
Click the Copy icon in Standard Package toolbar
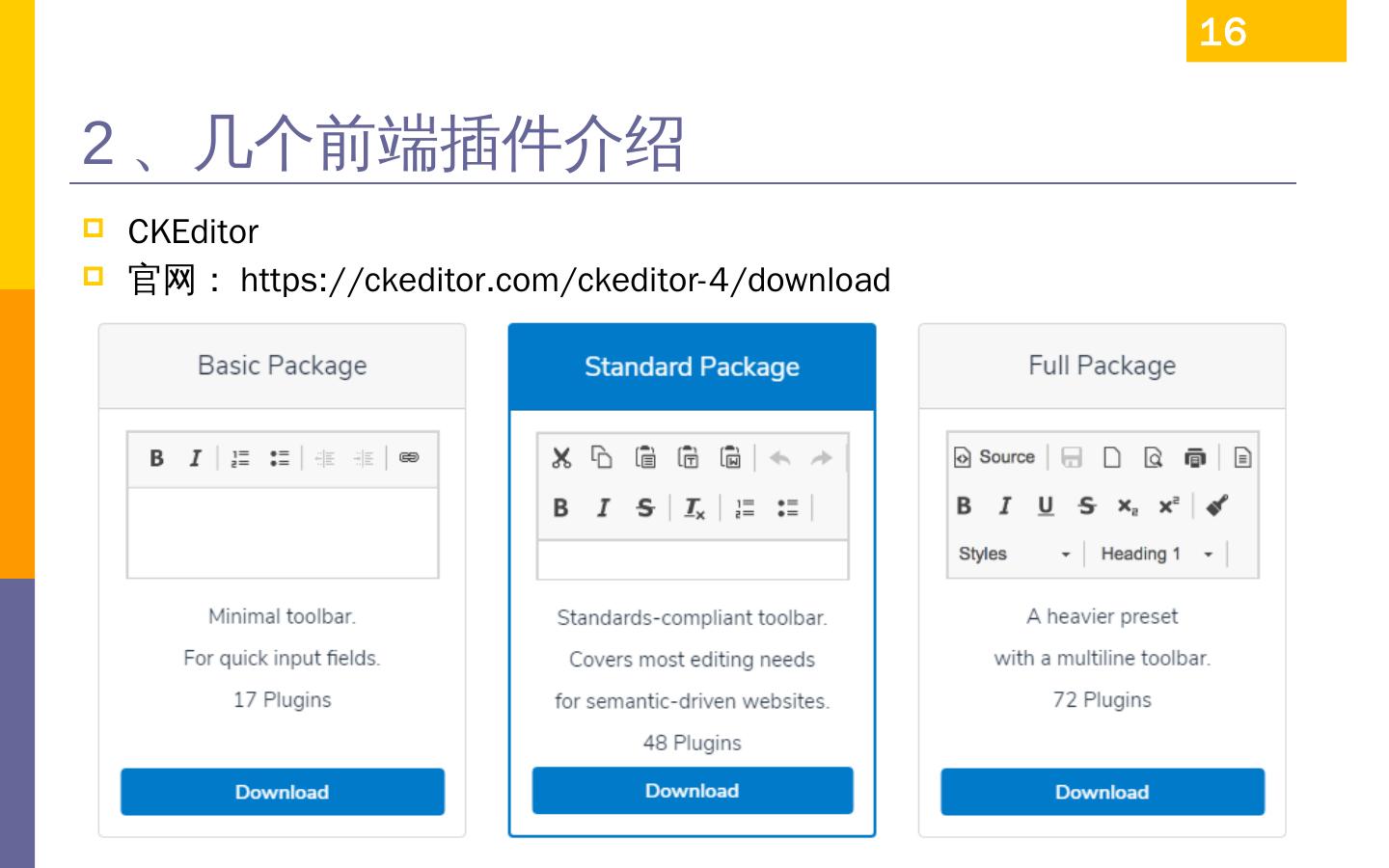(602, 456)
